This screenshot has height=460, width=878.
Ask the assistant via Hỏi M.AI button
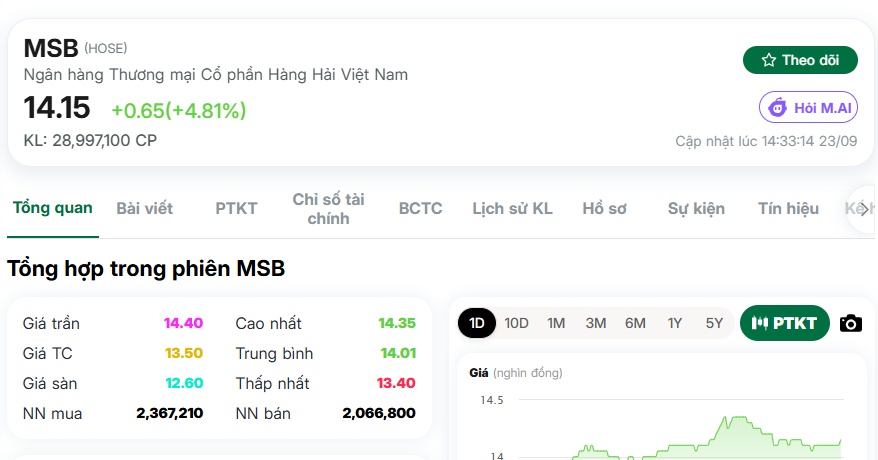(x=808, y=107)
